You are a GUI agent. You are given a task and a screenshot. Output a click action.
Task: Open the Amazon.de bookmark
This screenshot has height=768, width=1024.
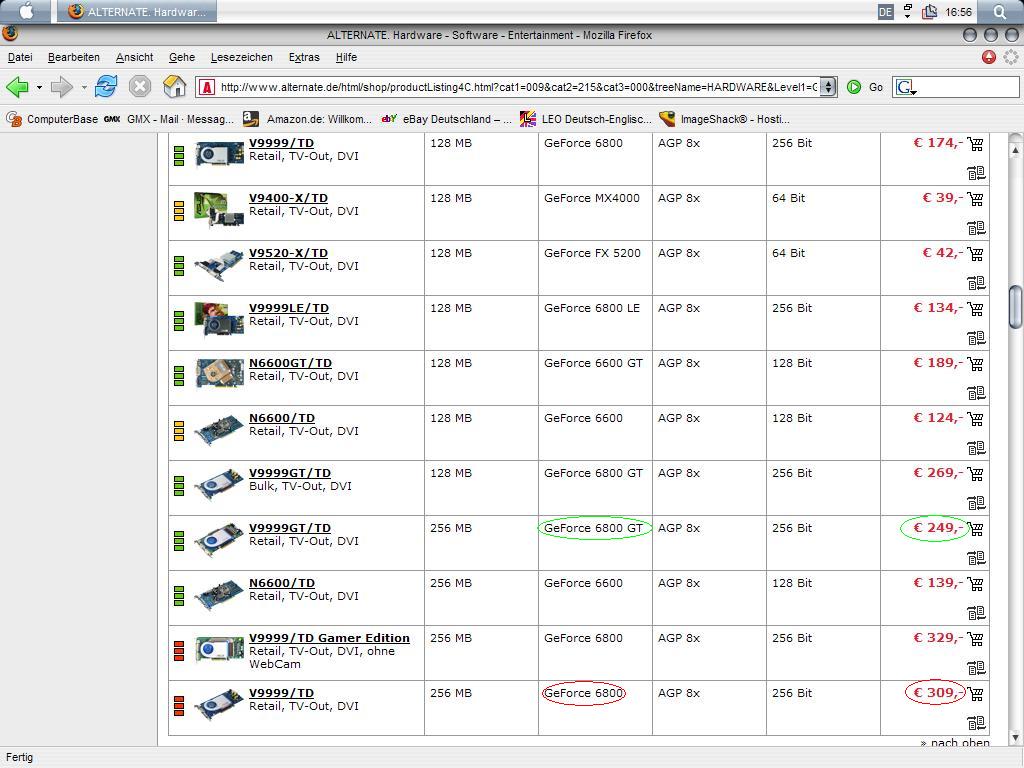[x=308, y=119]
